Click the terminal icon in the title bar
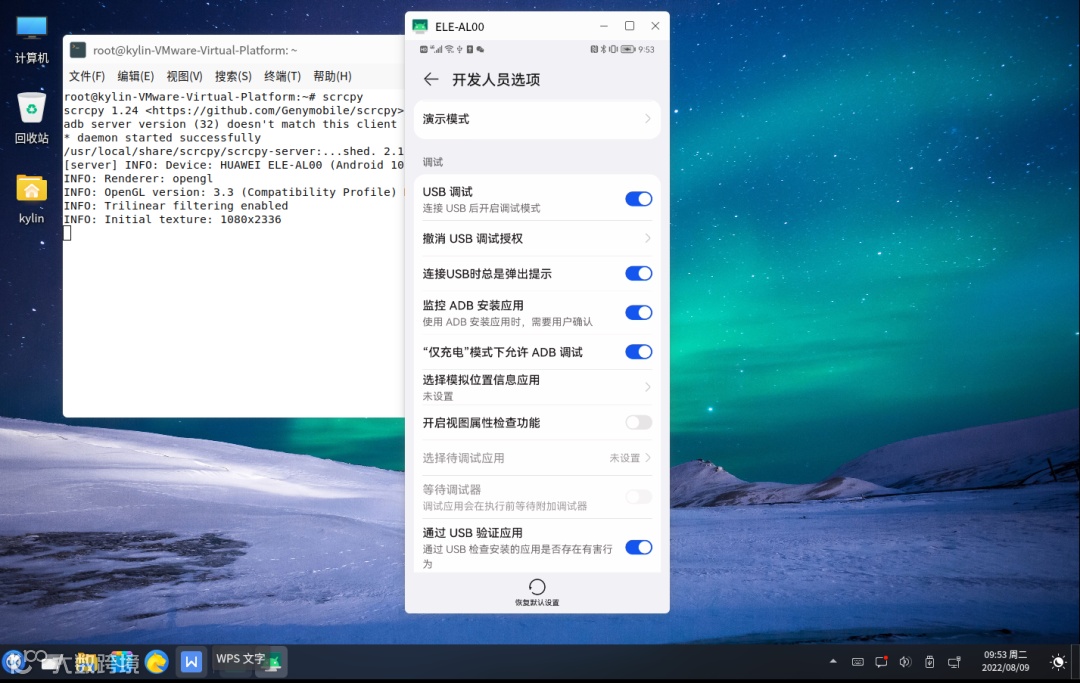 (79, 50)
